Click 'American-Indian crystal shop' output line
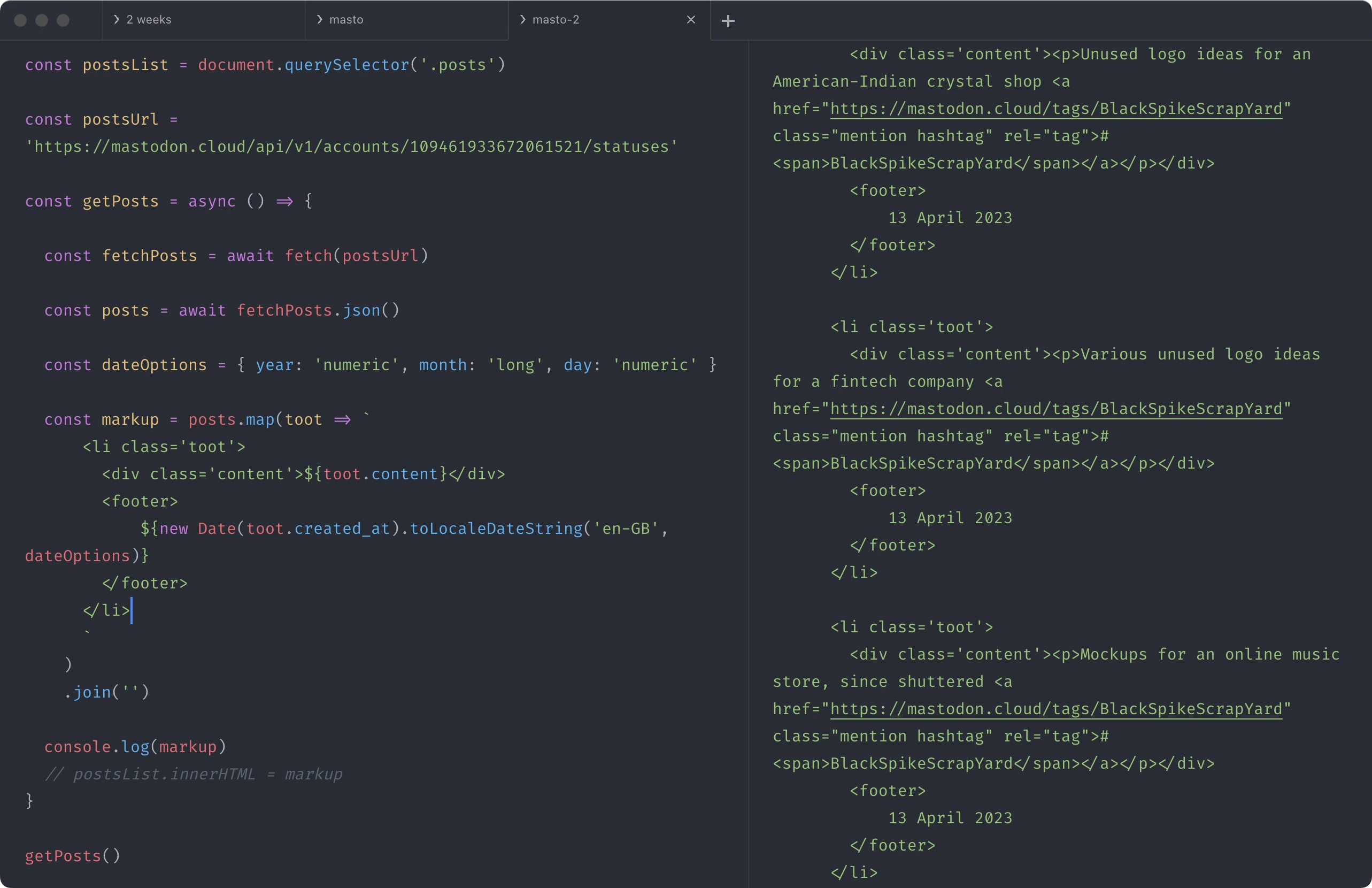1372x888 pixels. [921, 82]
